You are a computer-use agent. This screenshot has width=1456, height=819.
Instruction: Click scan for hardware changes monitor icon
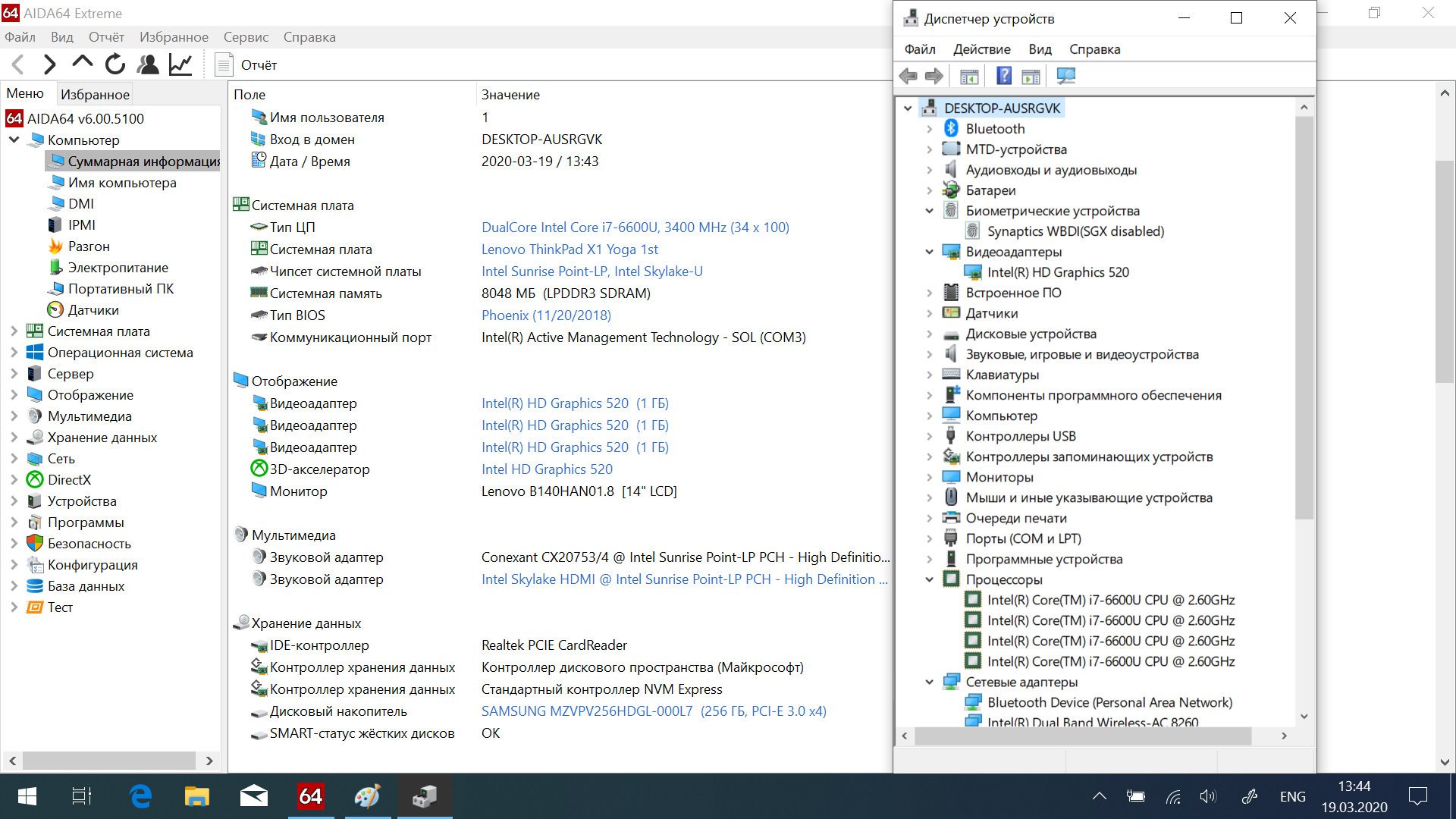[x=1066, y=76]
